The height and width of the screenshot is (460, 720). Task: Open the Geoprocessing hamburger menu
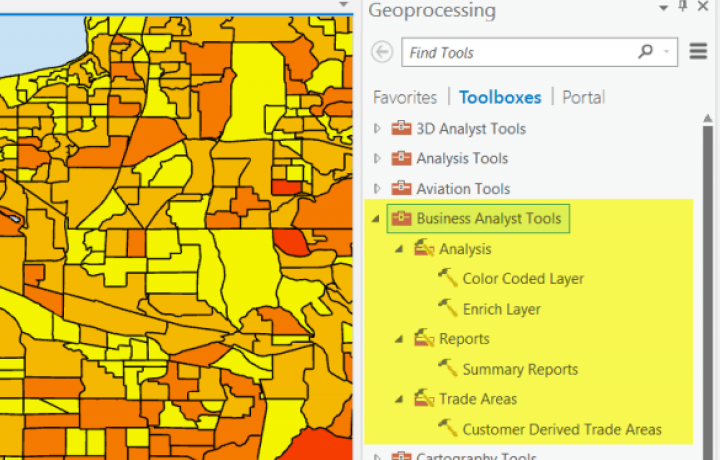pyautogui.click(x=698, y=51)
